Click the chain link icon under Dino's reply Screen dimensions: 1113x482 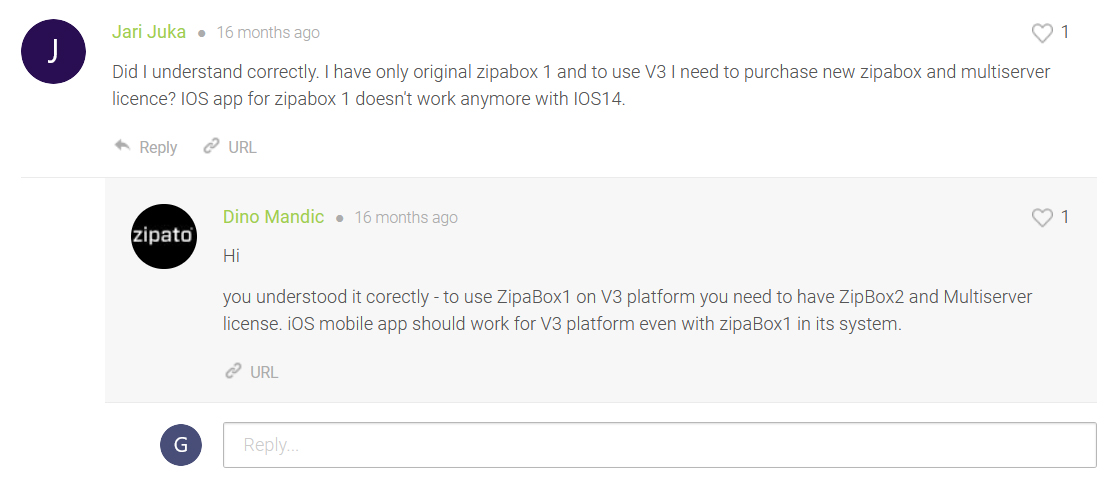tap(233, 371)
